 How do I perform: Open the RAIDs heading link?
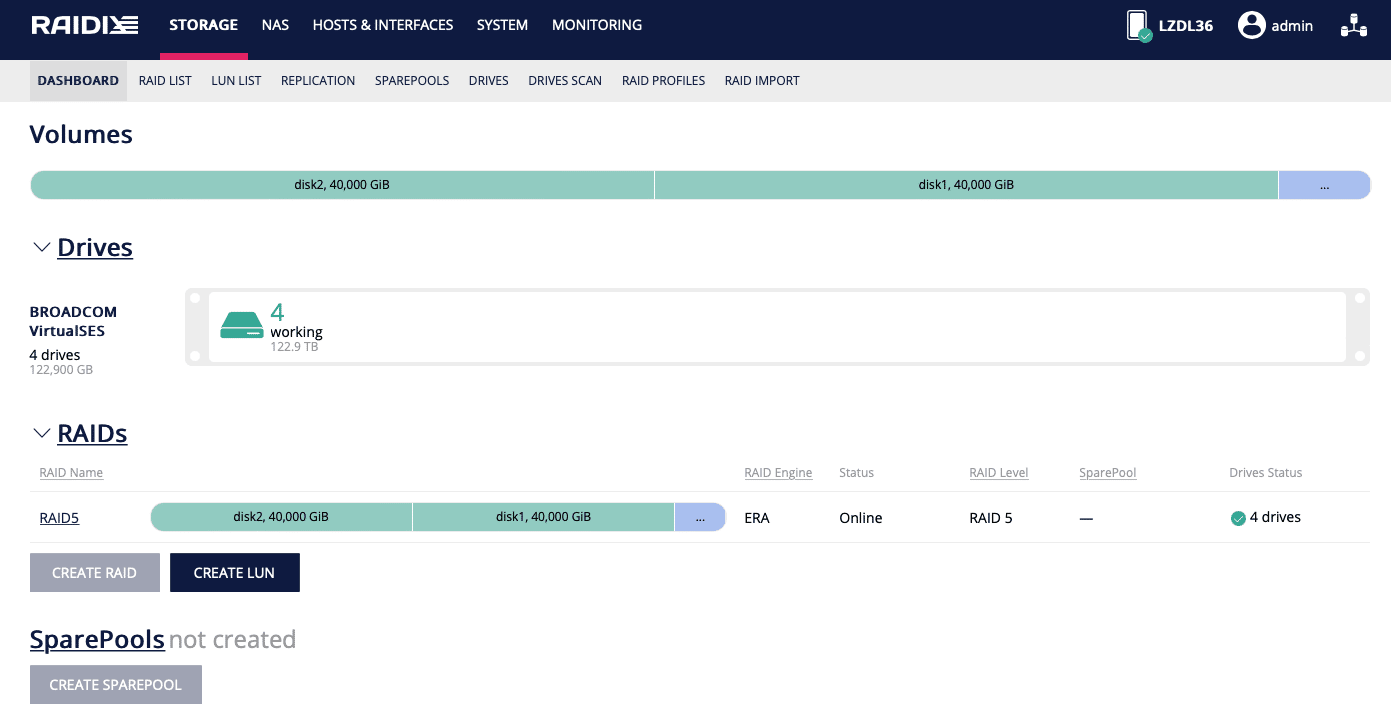[92, 433]
